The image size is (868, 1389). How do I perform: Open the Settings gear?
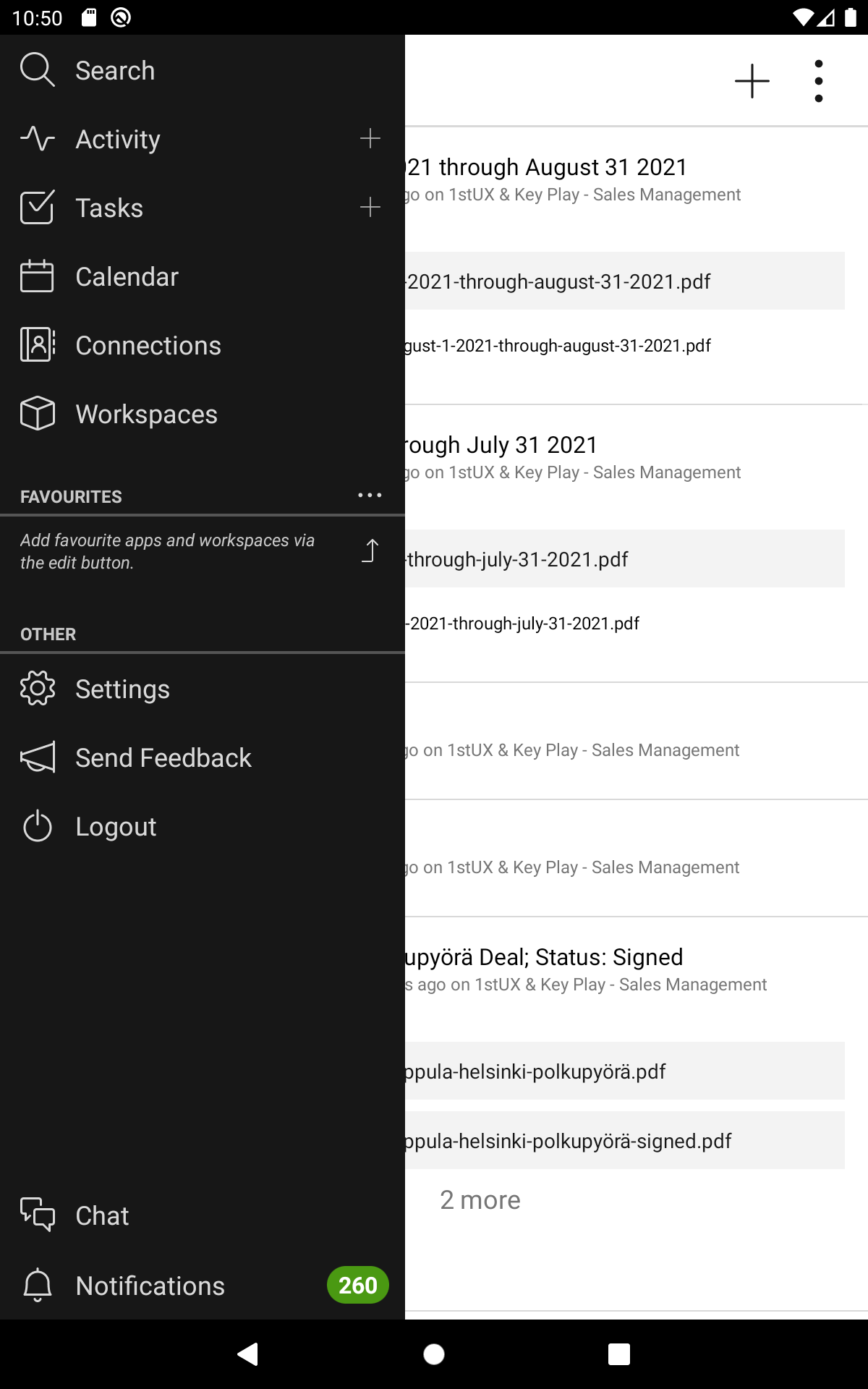(38, 689)
